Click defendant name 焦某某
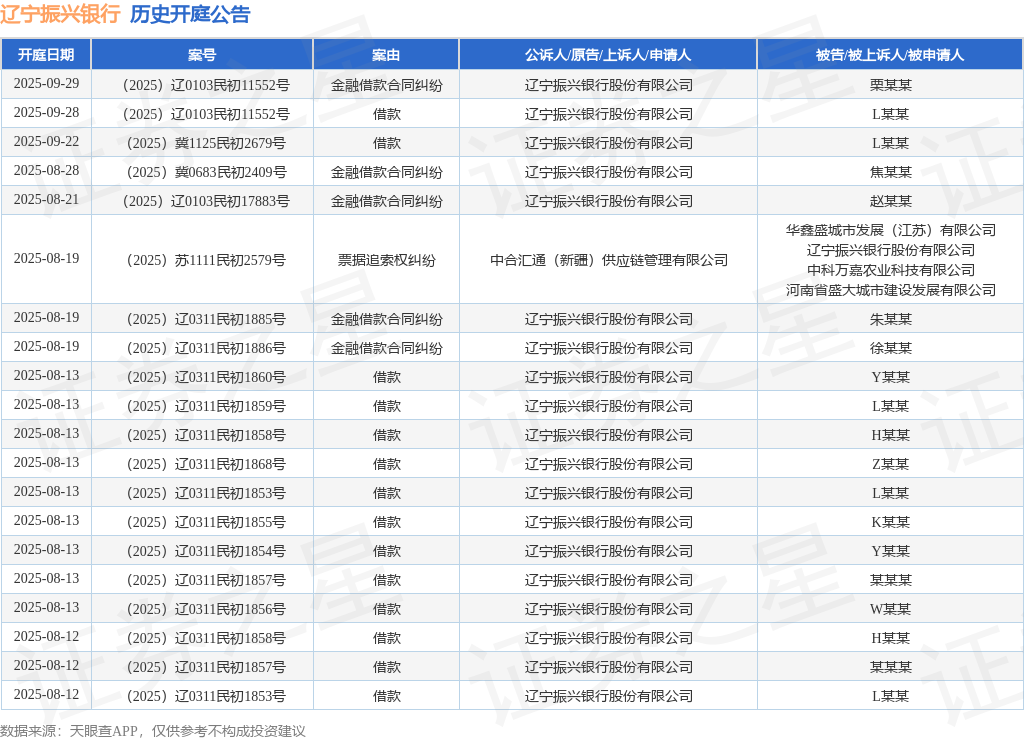Viewport: 1024px width, 740px height. click(x=891, y=172)
